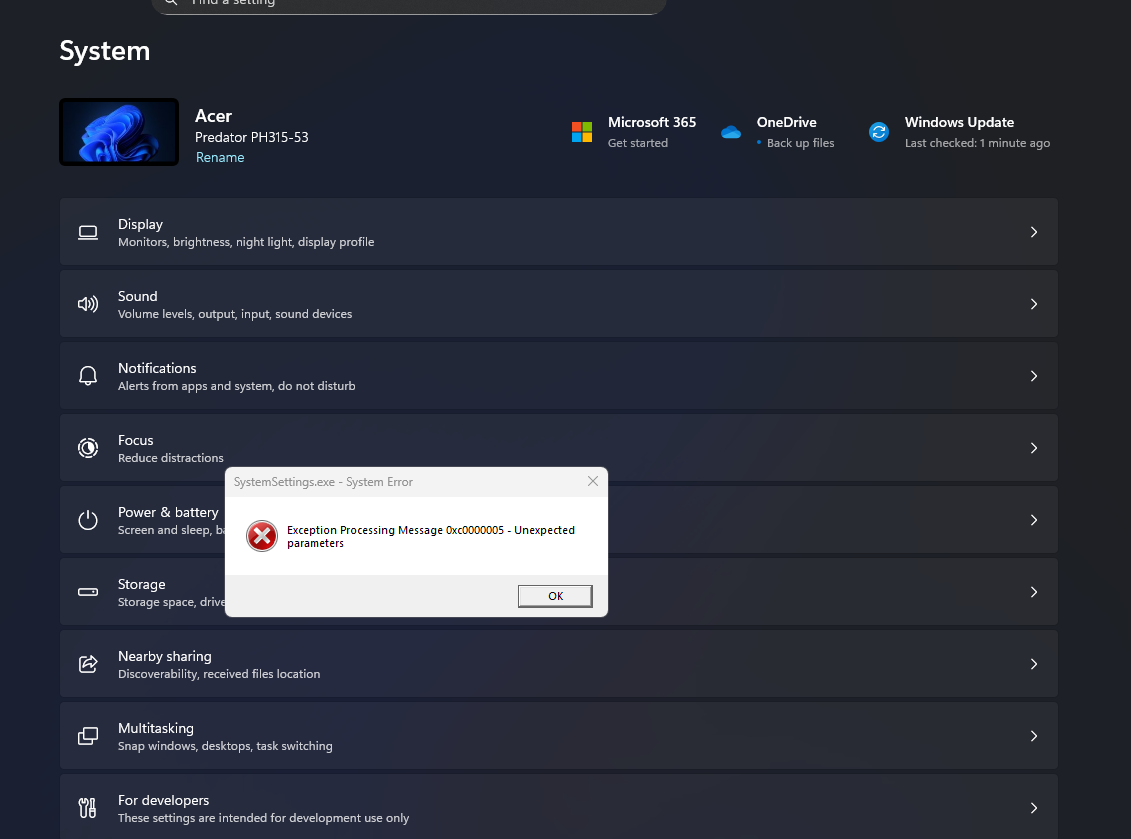Expand the Notifications settings chevron
1131x839 pixels.
click(x=1034, y=376)
